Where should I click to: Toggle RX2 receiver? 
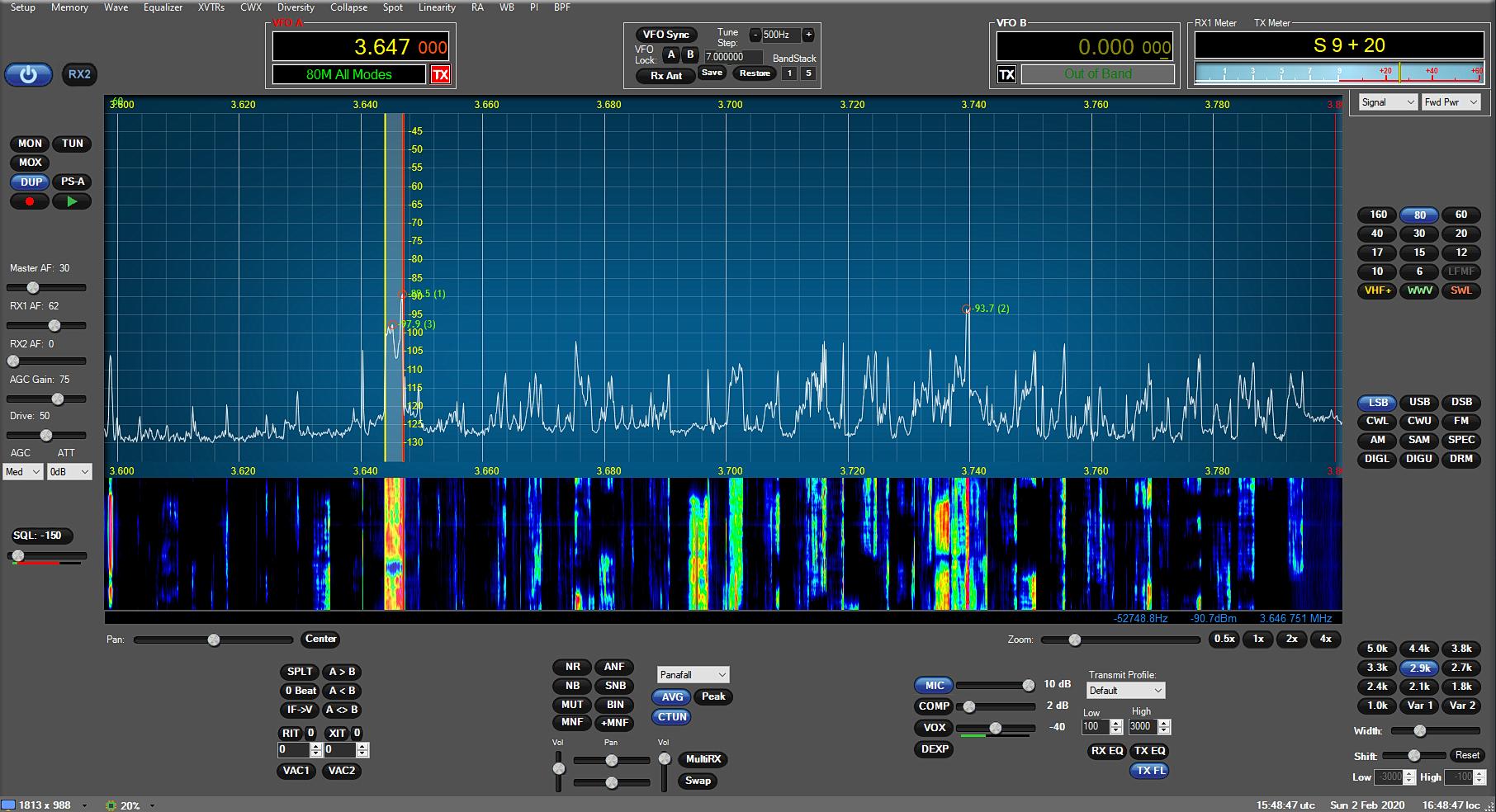pos(79,74)
